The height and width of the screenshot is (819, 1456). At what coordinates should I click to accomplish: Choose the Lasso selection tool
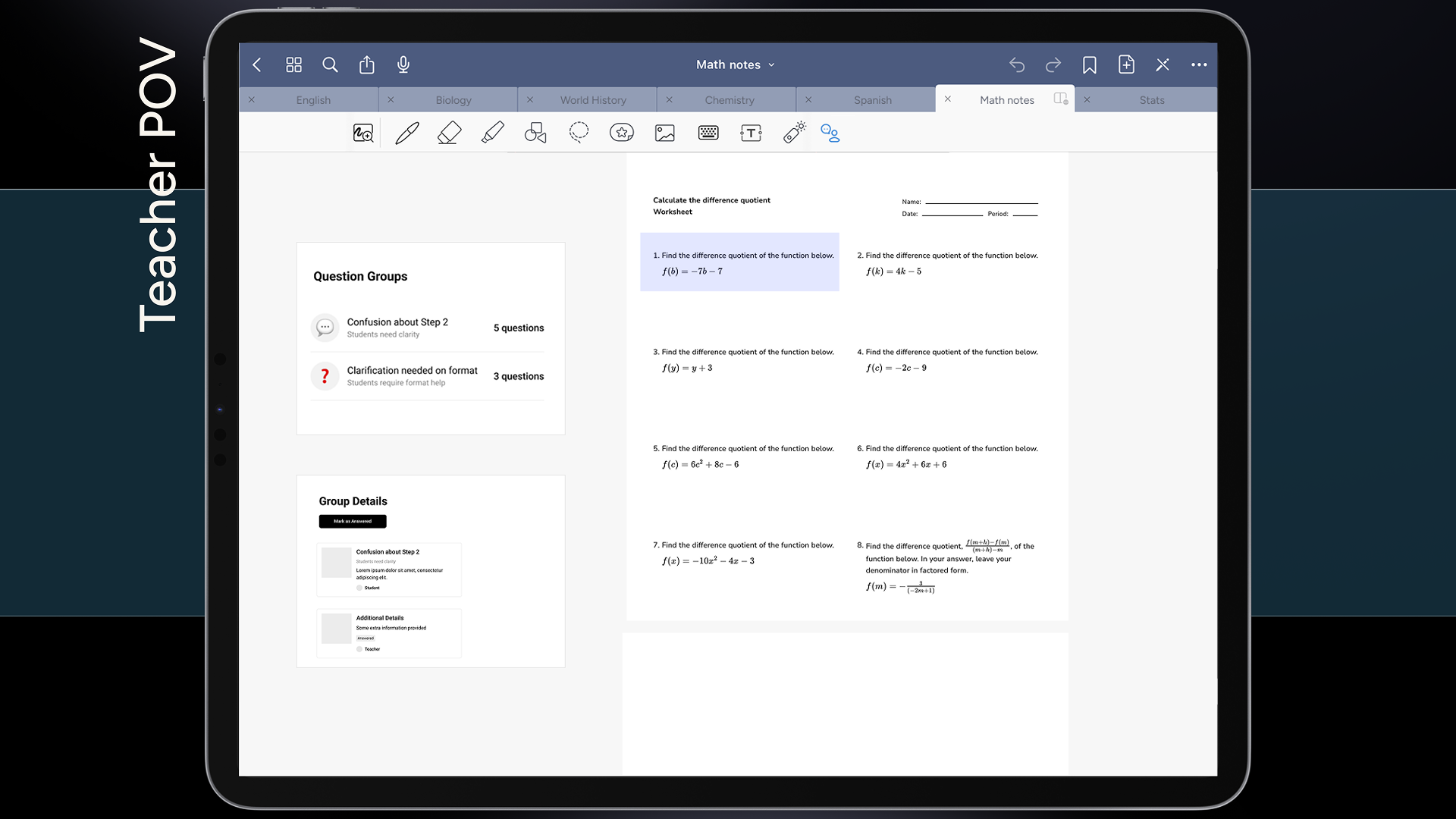coord(579,133)
